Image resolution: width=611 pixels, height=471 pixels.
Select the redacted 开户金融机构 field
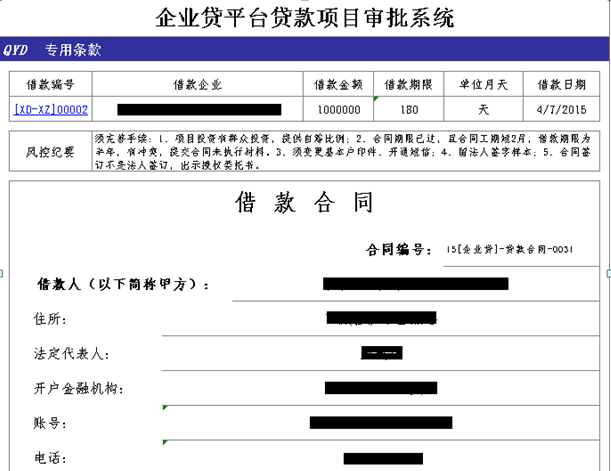381,387
